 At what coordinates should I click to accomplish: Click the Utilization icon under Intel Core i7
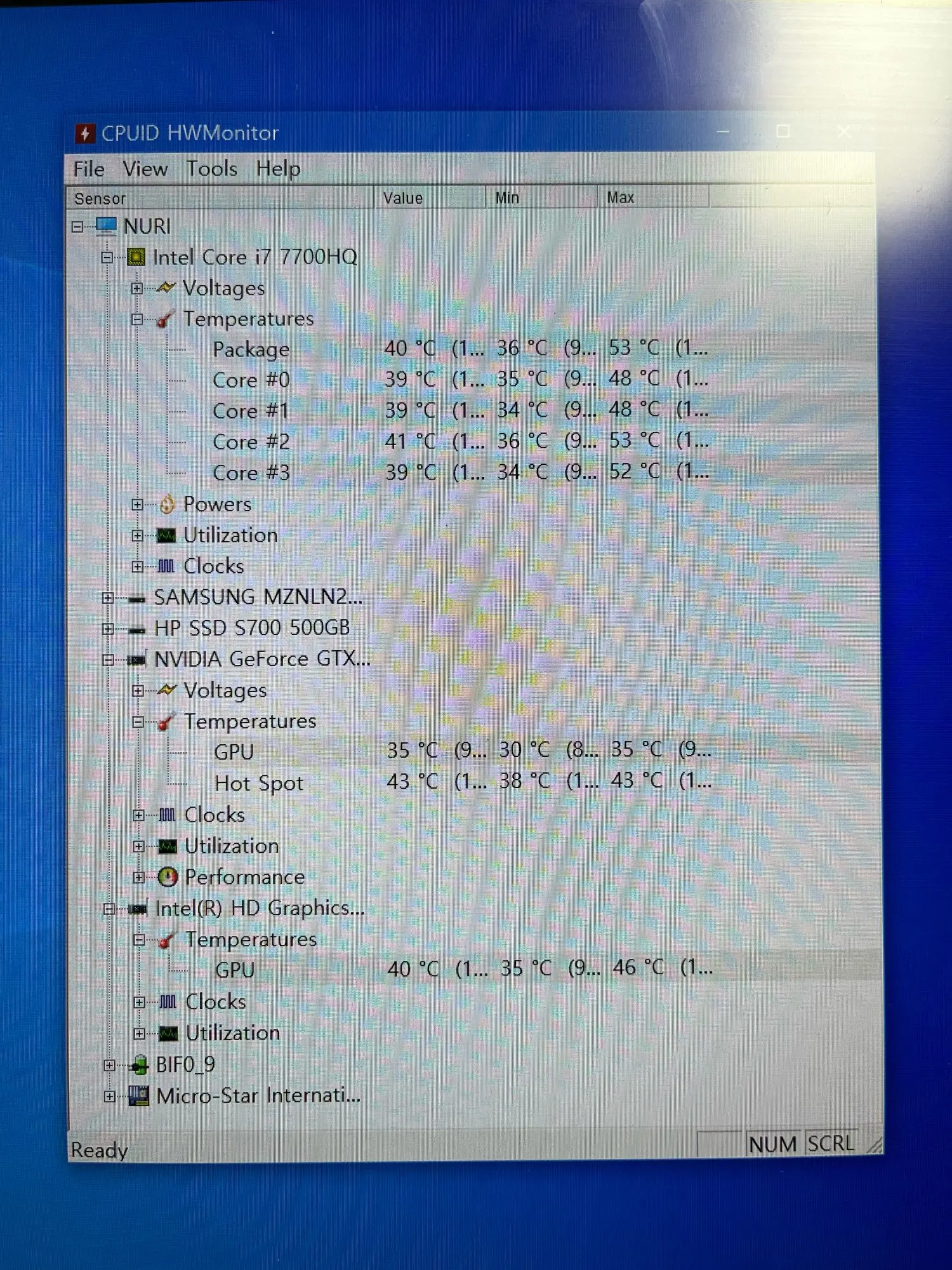pyautogui.click(x=166, y=535)
